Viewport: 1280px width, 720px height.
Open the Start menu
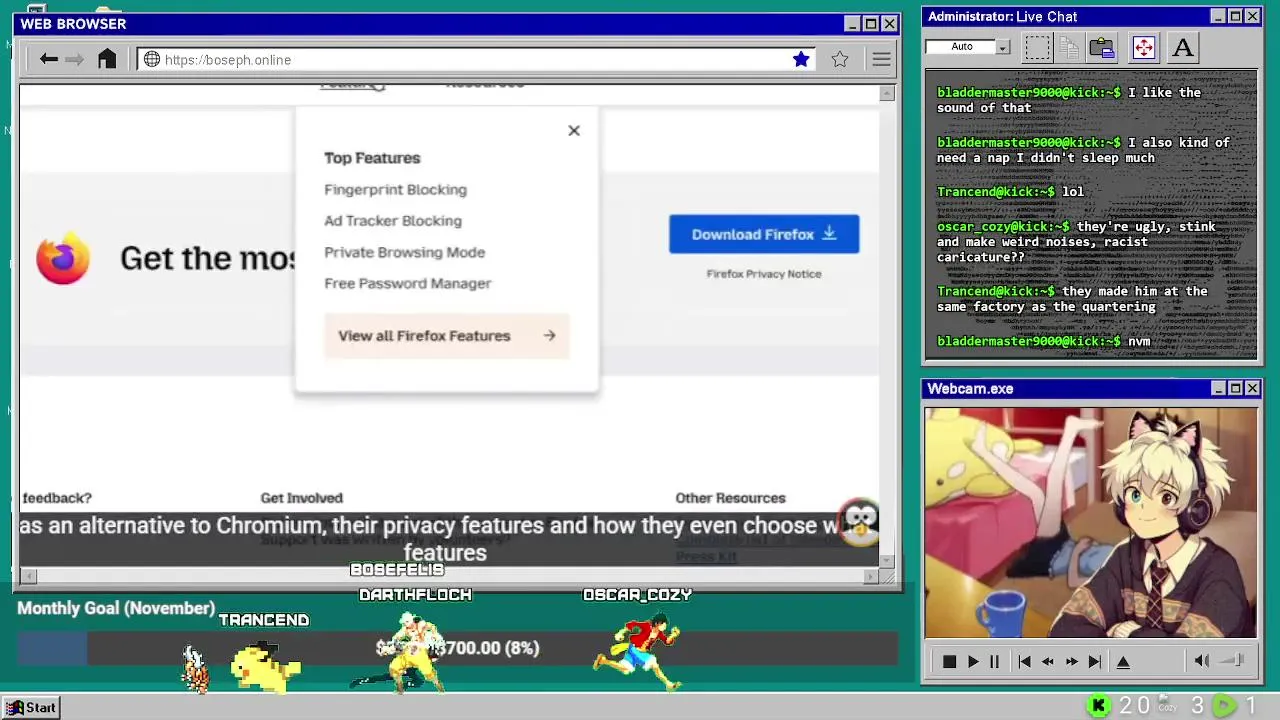pos(31,707)
